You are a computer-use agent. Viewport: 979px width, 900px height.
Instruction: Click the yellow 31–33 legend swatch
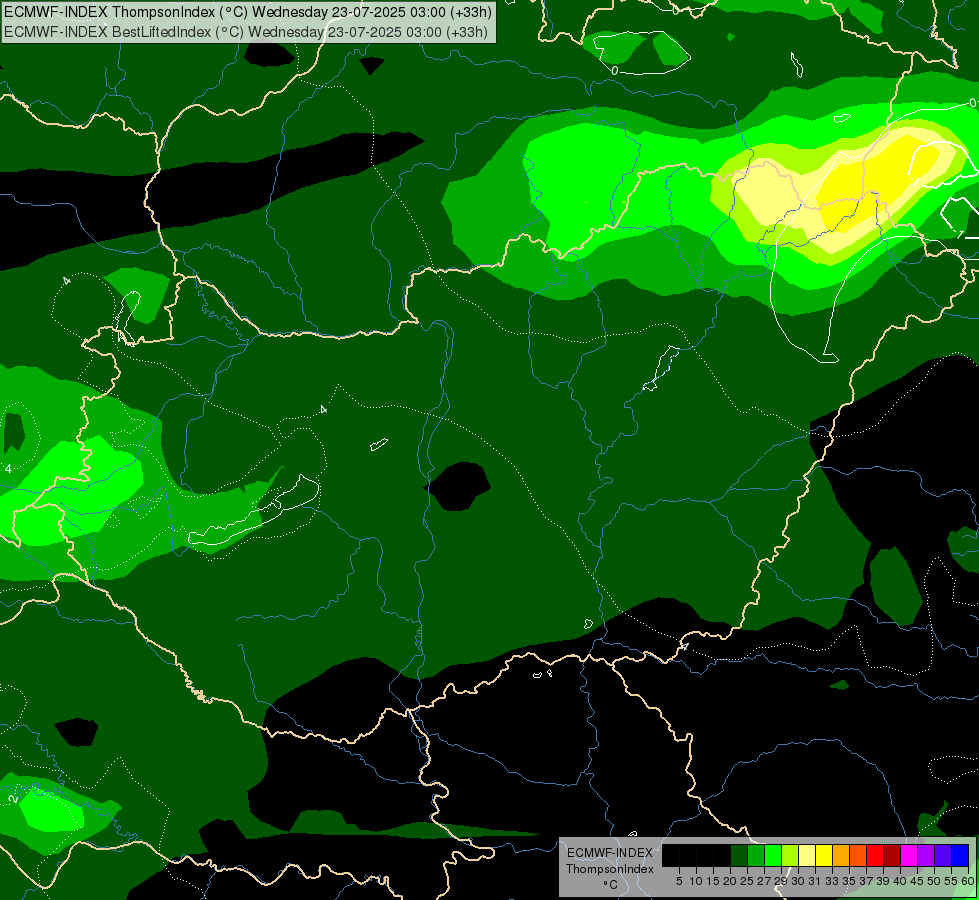point(824,855)
